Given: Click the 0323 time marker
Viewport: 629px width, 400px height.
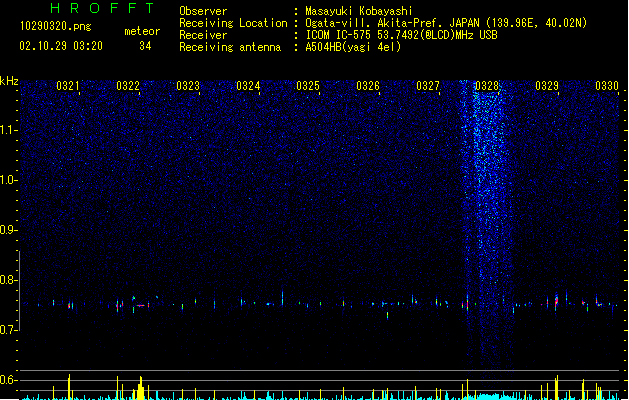Looking at the screenshot, I should tap(188, 86).
